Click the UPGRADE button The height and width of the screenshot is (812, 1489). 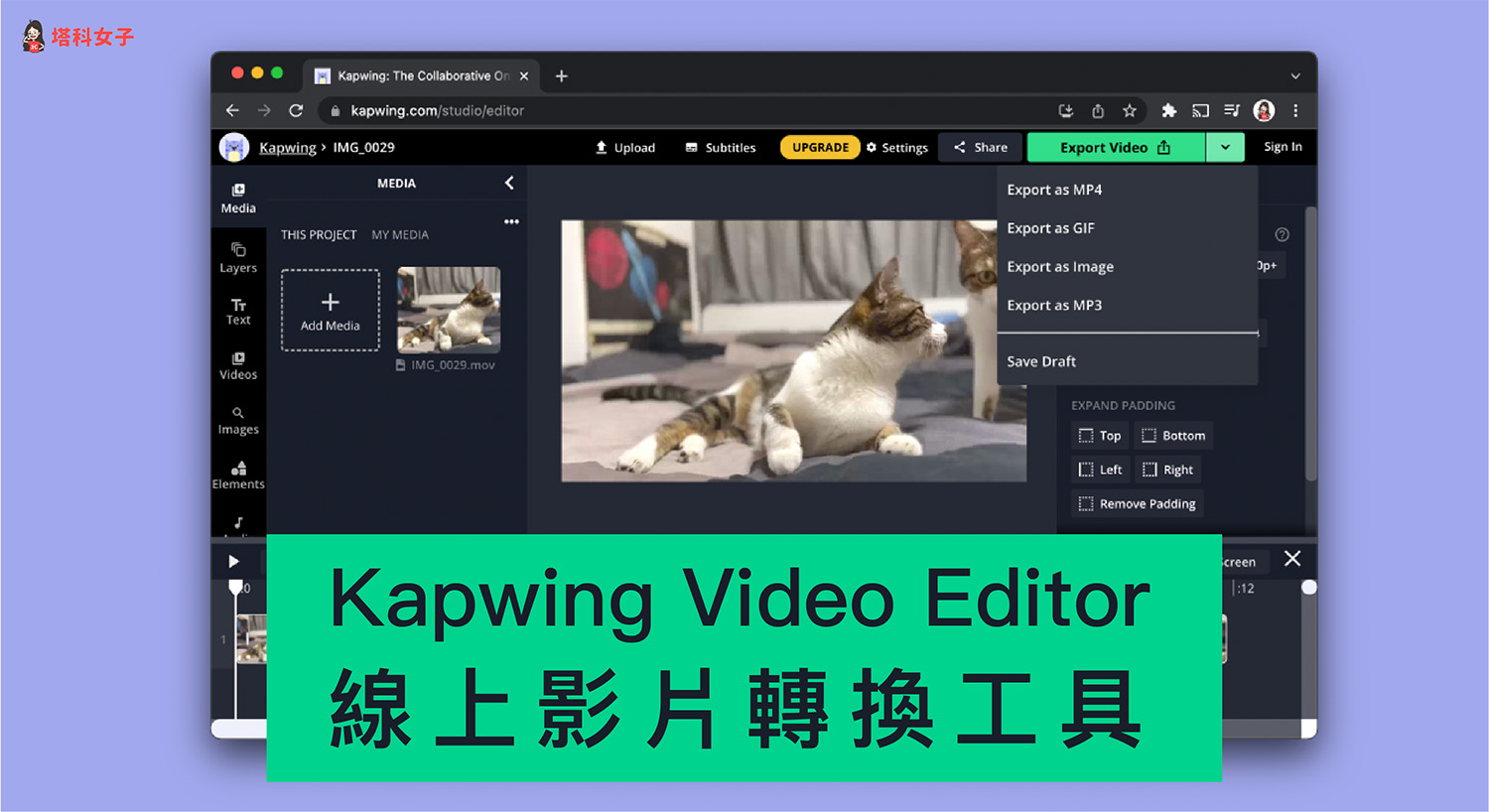pyautogui.click(x=820, y=147)
